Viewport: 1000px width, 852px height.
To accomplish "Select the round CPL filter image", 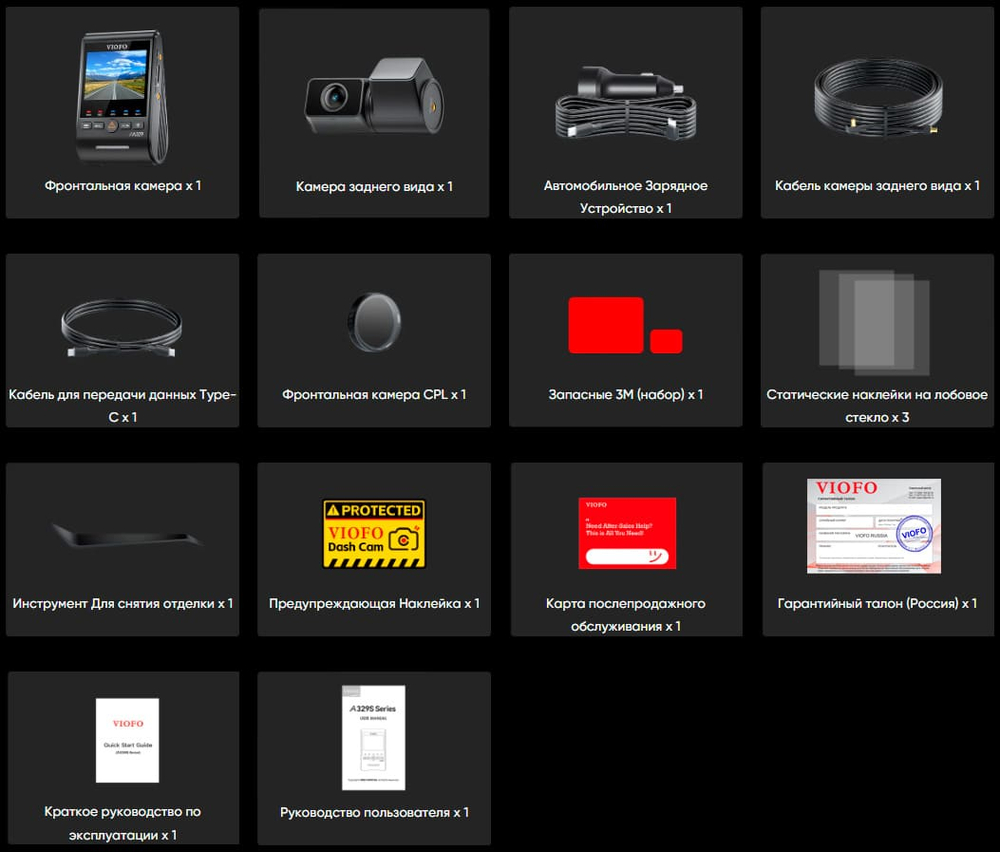I will 374,321.
